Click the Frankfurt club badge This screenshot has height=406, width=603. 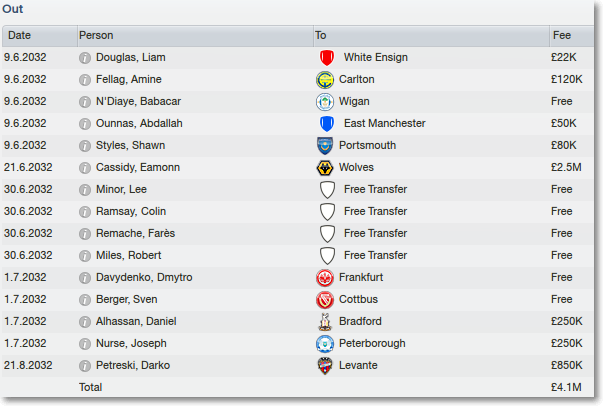pyautogui.click(x=325, y=278)
